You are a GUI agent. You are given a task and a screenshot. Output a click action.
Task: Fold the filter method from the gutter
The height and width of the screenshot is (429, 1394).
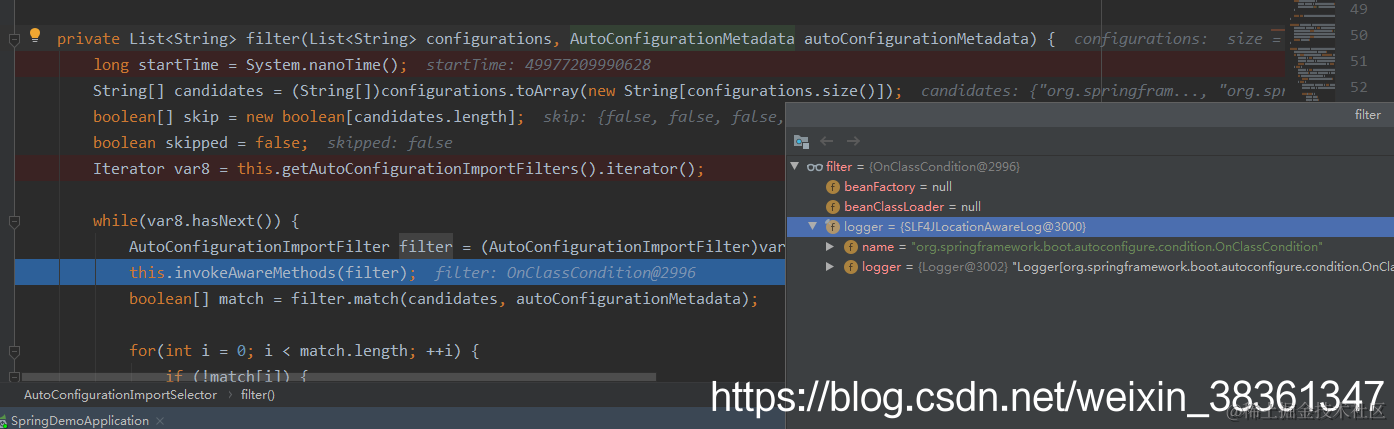coord(14,39)
